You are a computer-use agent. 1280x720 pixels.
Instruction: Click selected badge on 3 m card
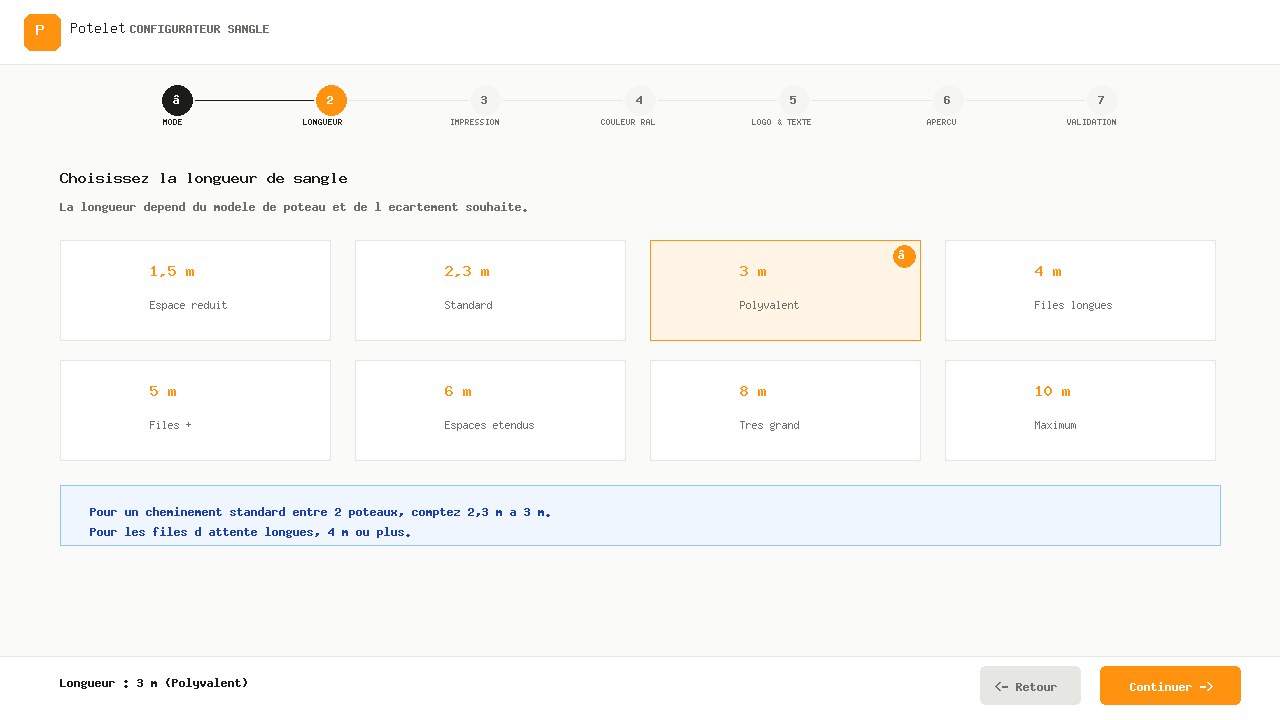904,257
